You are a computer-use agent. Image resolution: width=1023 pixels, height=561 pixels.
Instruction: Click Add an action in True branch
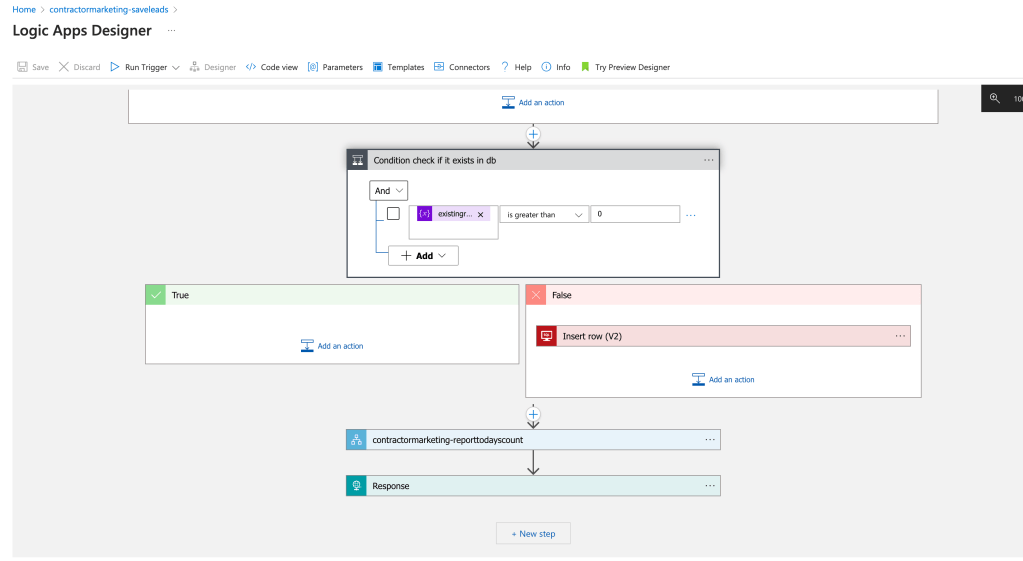(332, 346)
